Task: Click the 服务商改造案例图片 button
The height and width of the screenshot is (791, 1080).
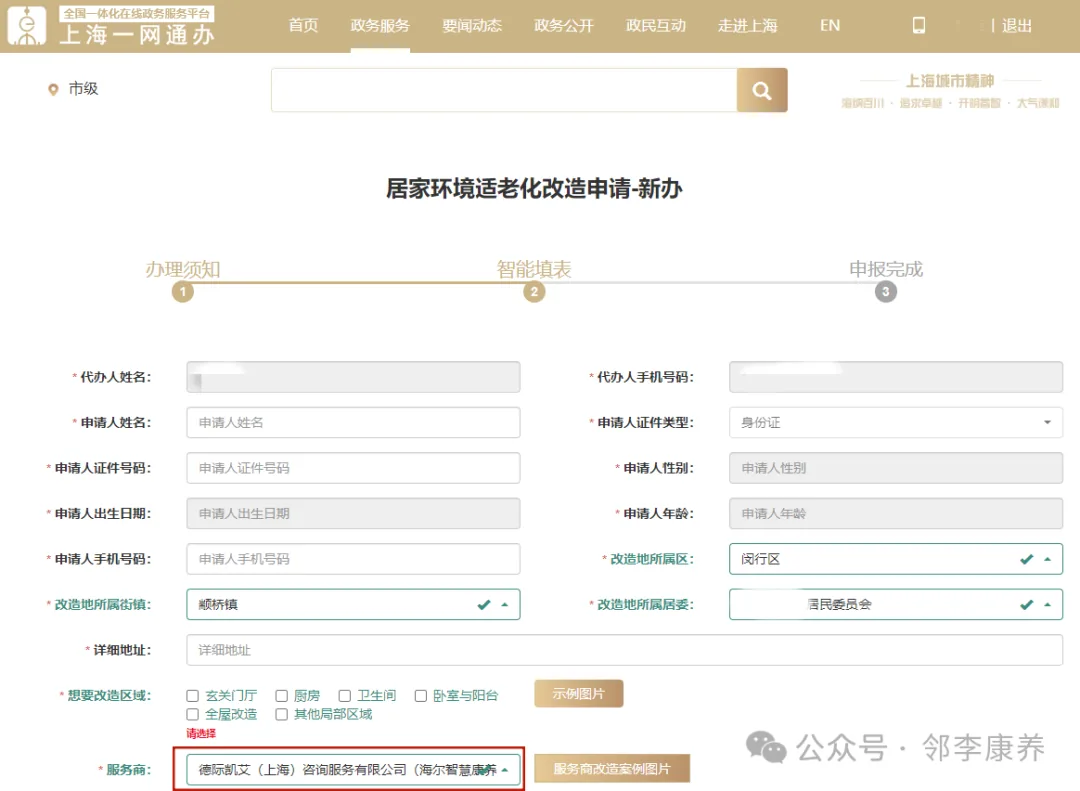Action: coord(612,768)
